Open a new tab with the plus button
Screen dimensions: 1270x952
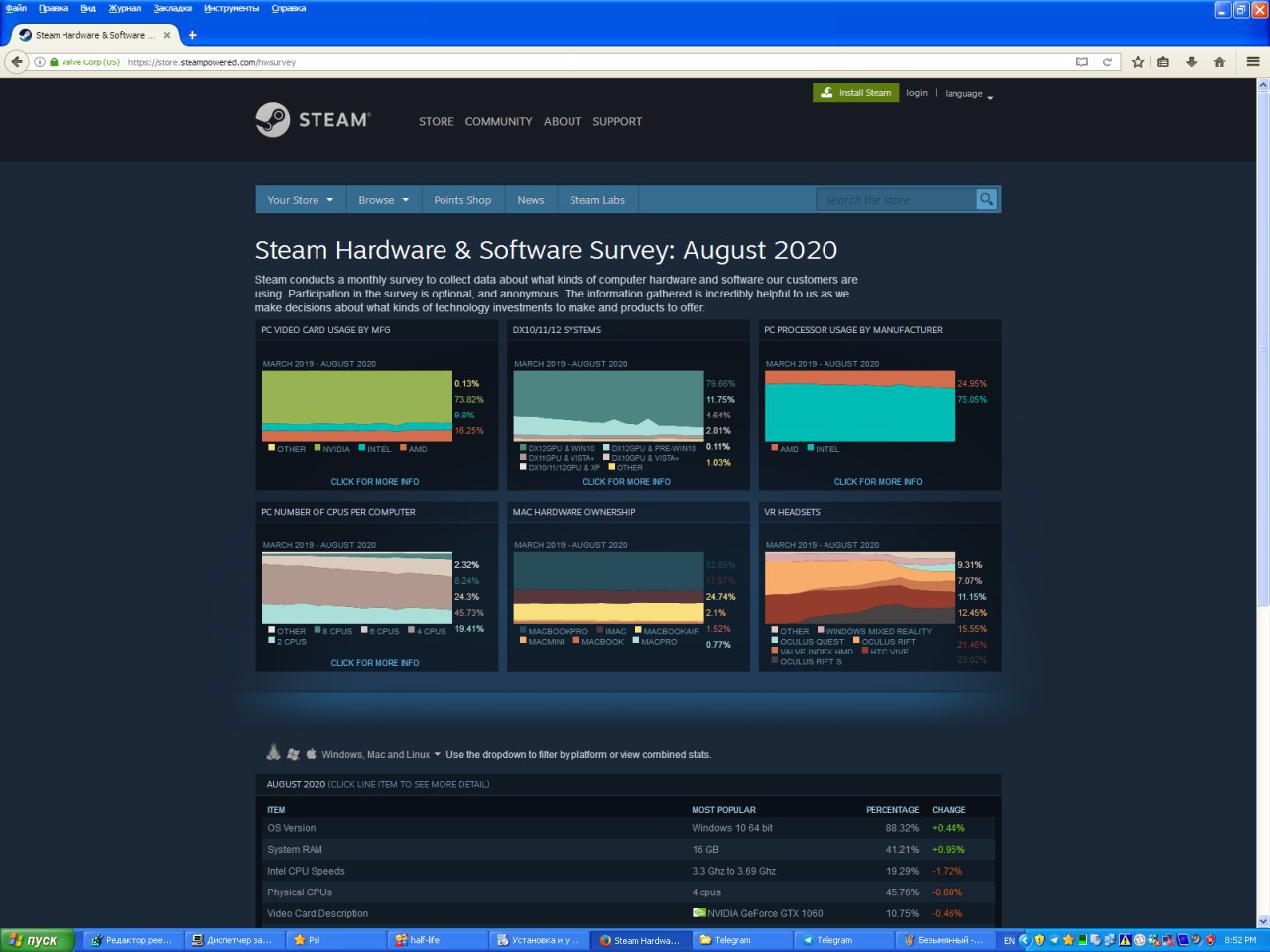192,35
